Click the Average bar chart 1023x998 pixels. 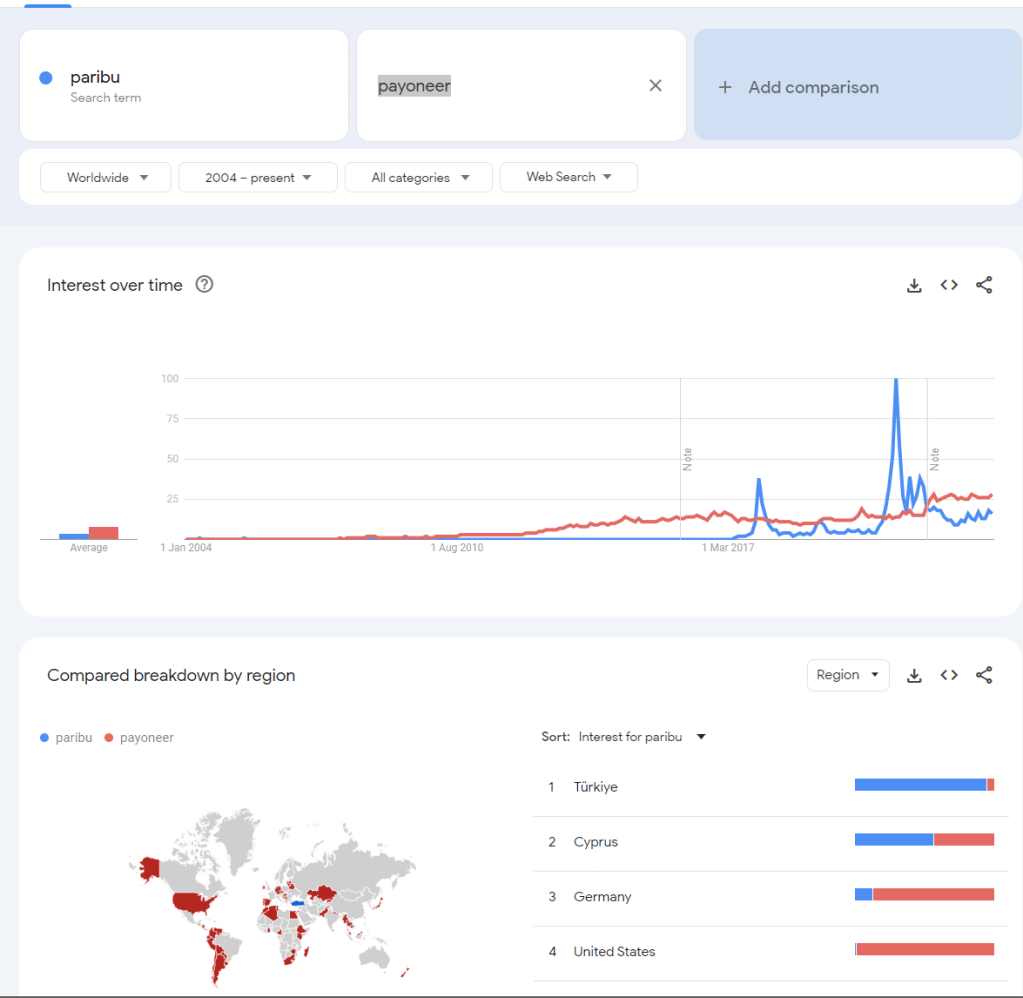tap(89, 533)
